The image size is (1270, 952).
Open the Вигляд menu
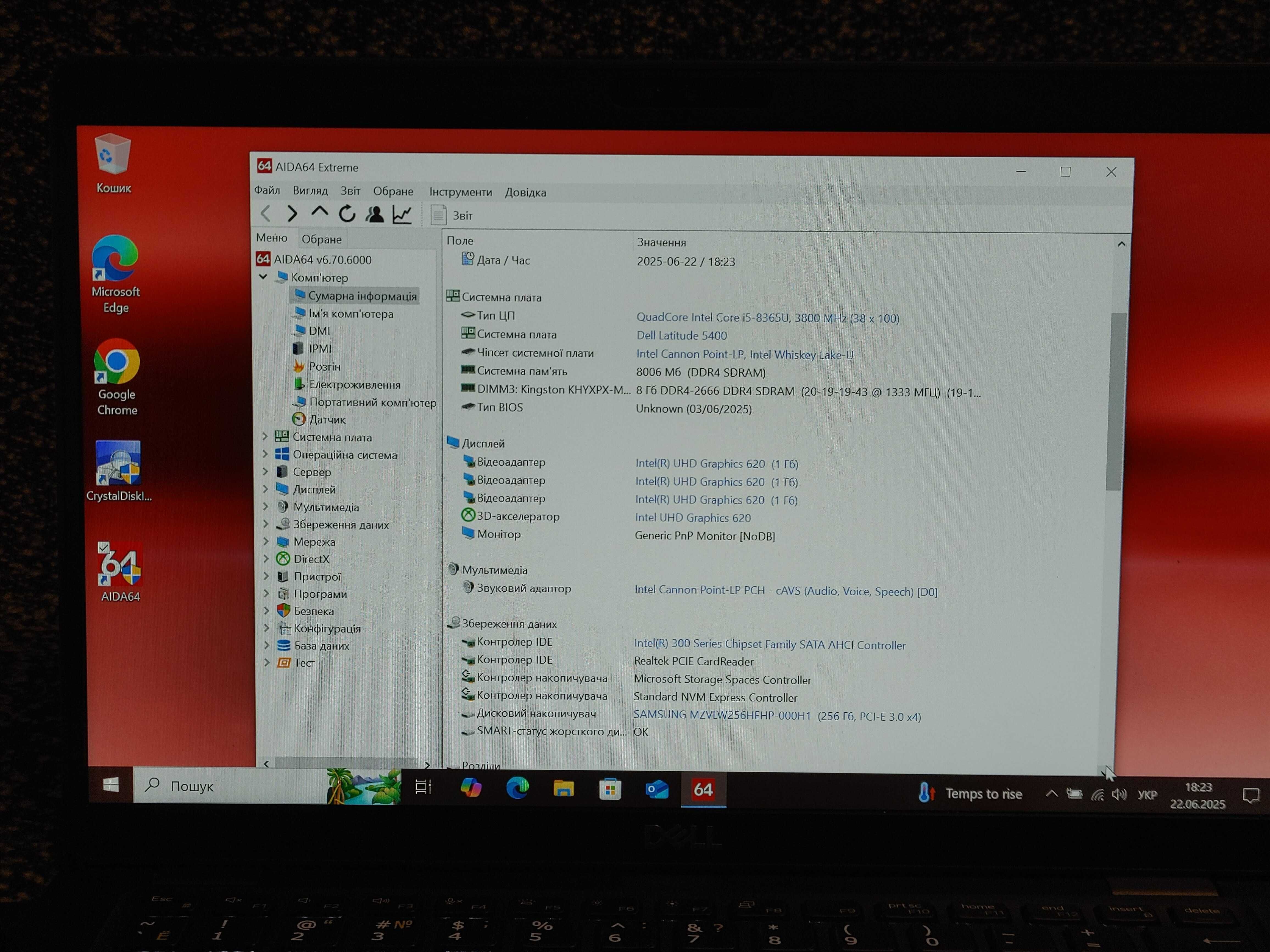pyautogui.click(x=310, y=191)
